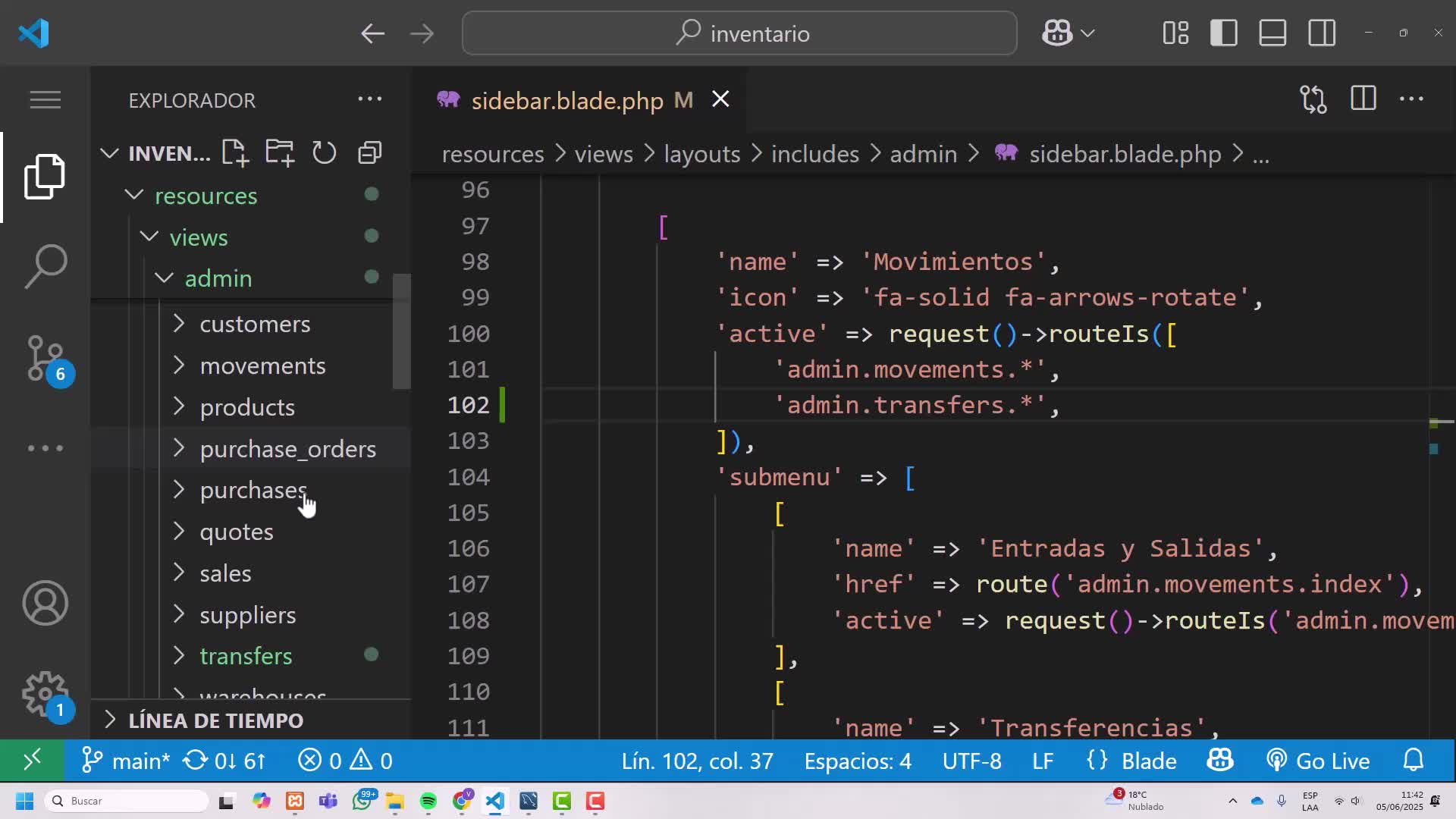Go forward with the navigation arrow
The width and height of the screenshot is (1456, 819).
tap(422, 33)
